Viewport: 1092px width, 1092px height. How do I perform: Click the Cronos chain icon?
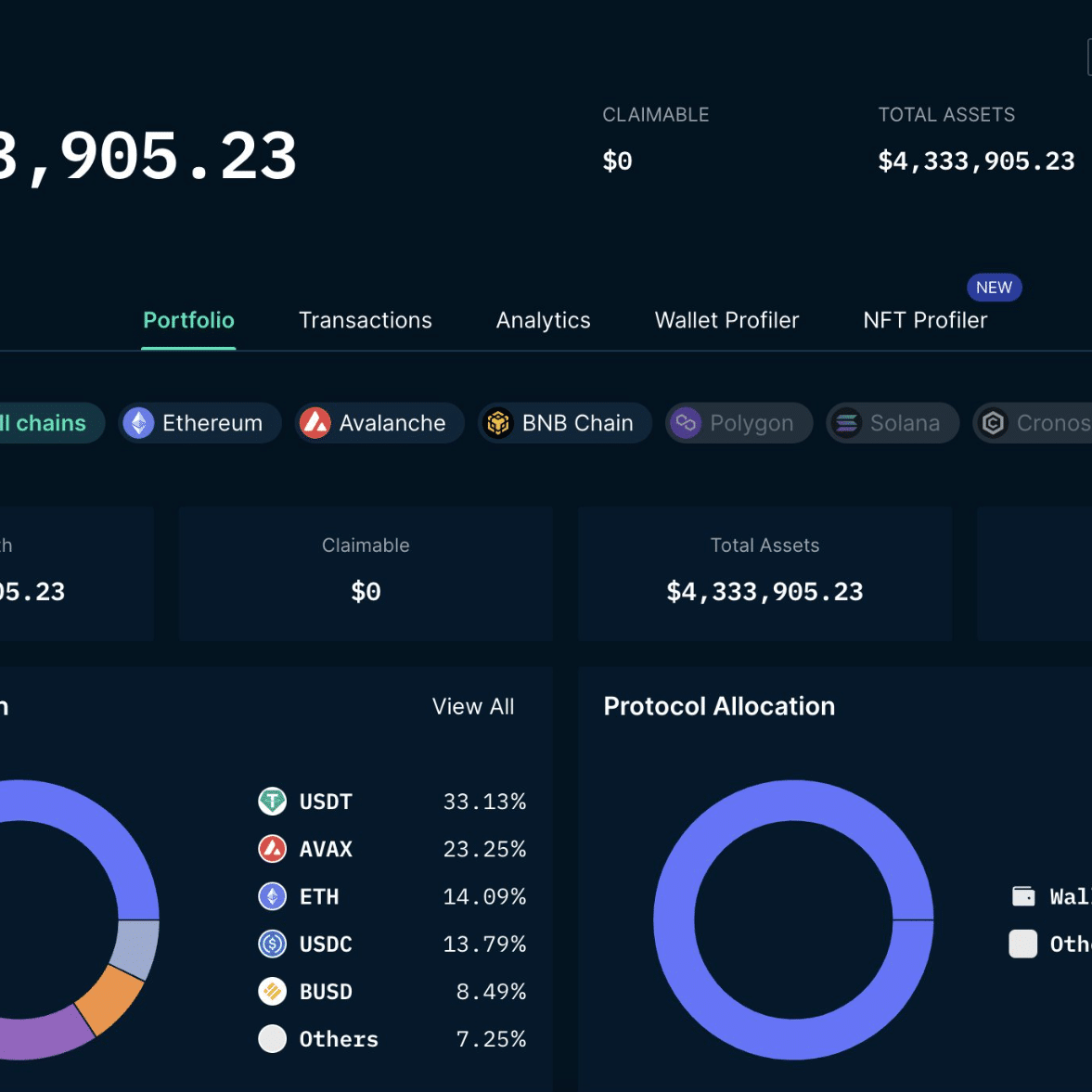tap(993, 423)
